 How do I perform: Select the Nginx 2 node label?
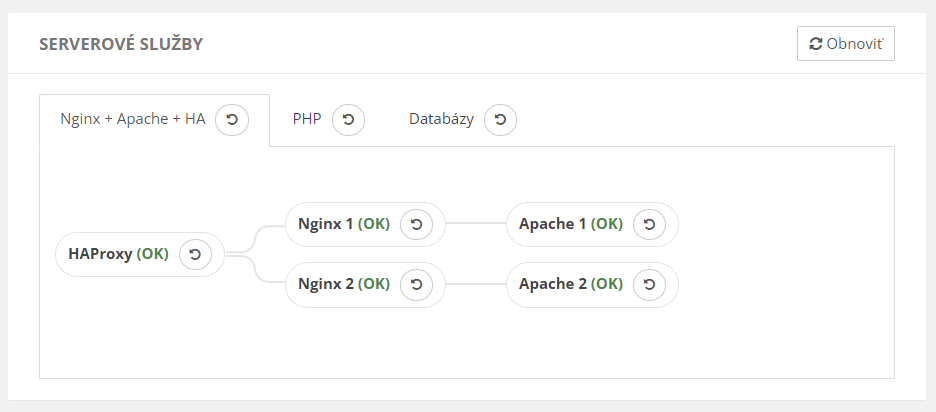coord(326,284)
